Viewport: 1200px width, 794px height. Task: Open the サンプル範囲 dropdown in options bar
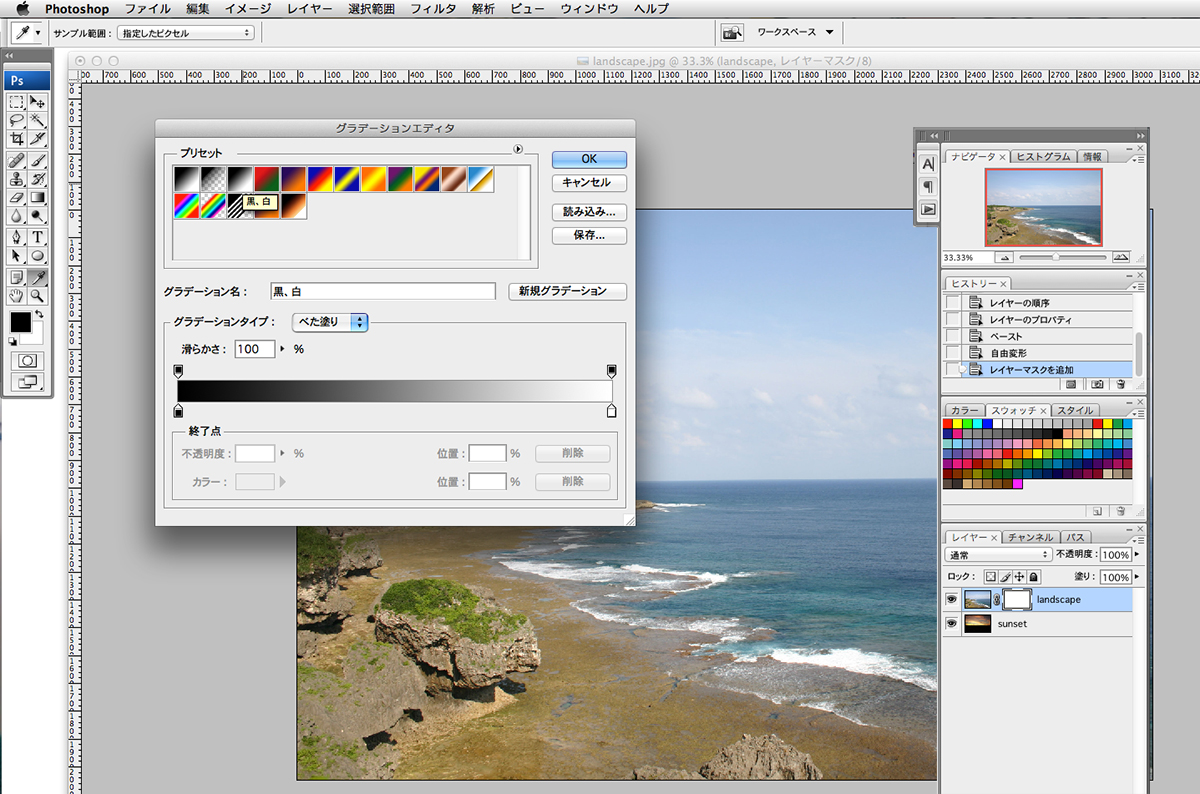coord(185,33)
